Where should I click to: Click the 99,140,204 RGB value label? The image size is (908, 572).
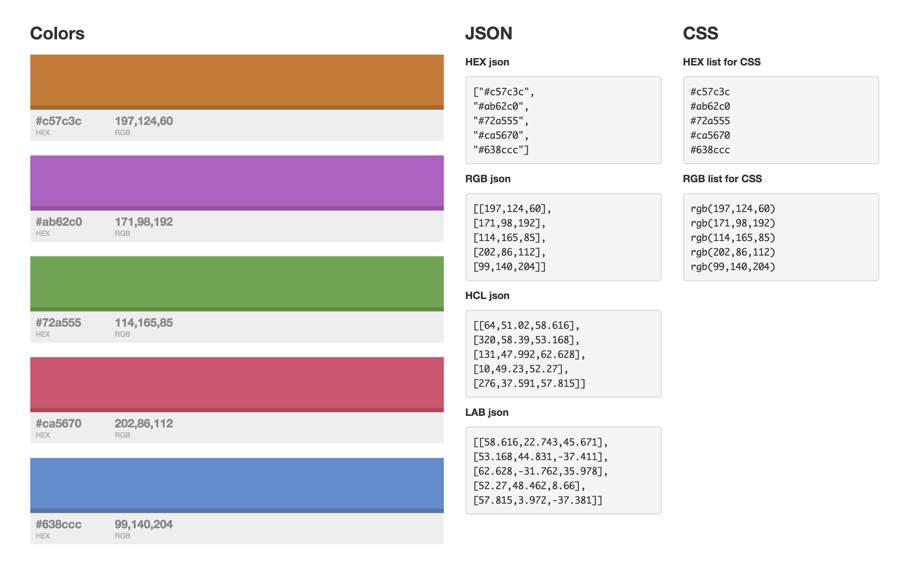[143, 524]
